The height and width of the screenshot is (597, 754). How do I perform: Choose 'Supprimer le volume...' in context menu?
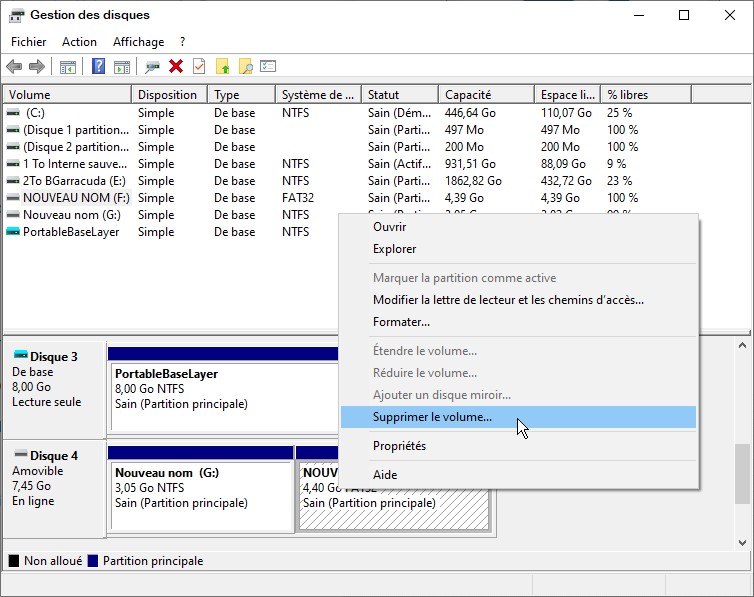pyautogui.click(x=432, y=417)
